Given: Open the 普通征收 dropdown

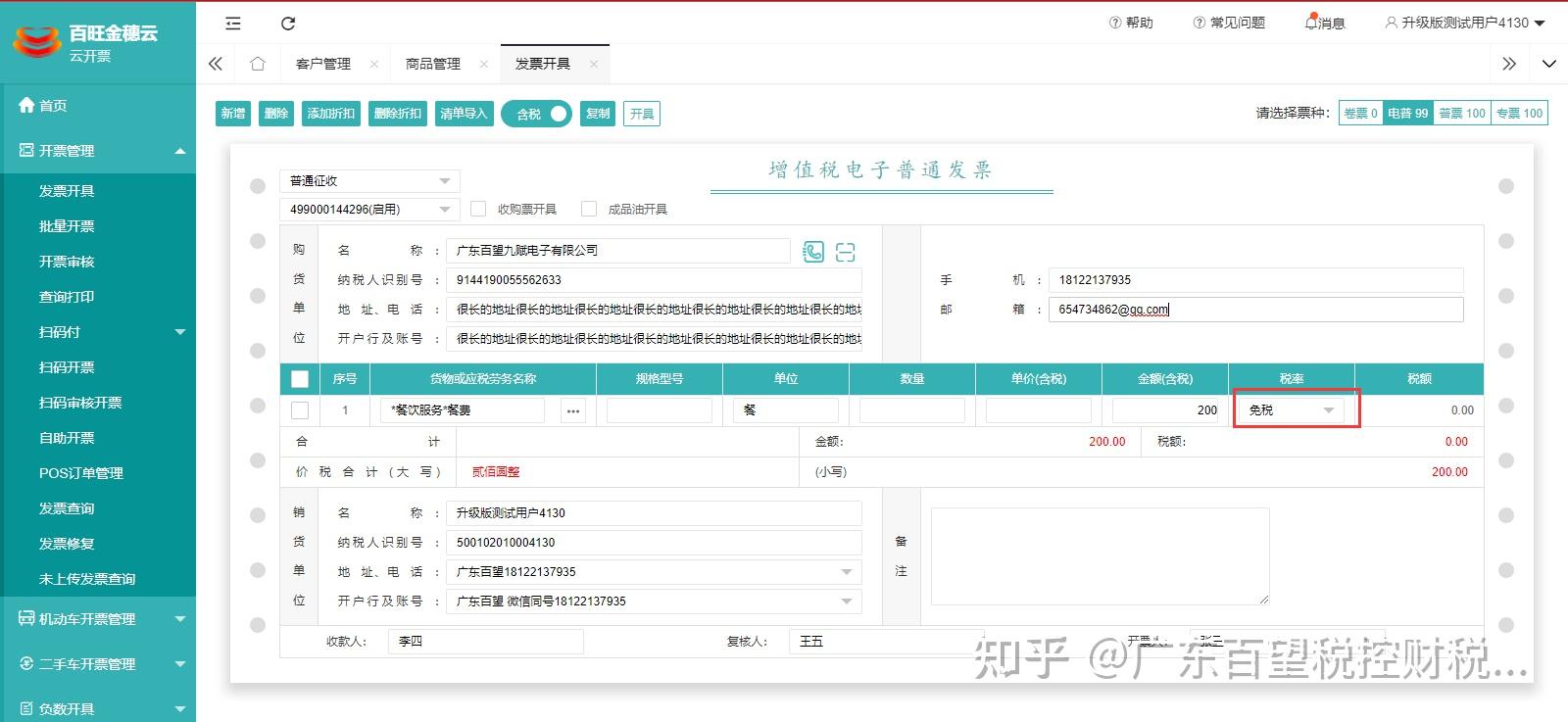Looking at the screenshot, I should 369,181.
